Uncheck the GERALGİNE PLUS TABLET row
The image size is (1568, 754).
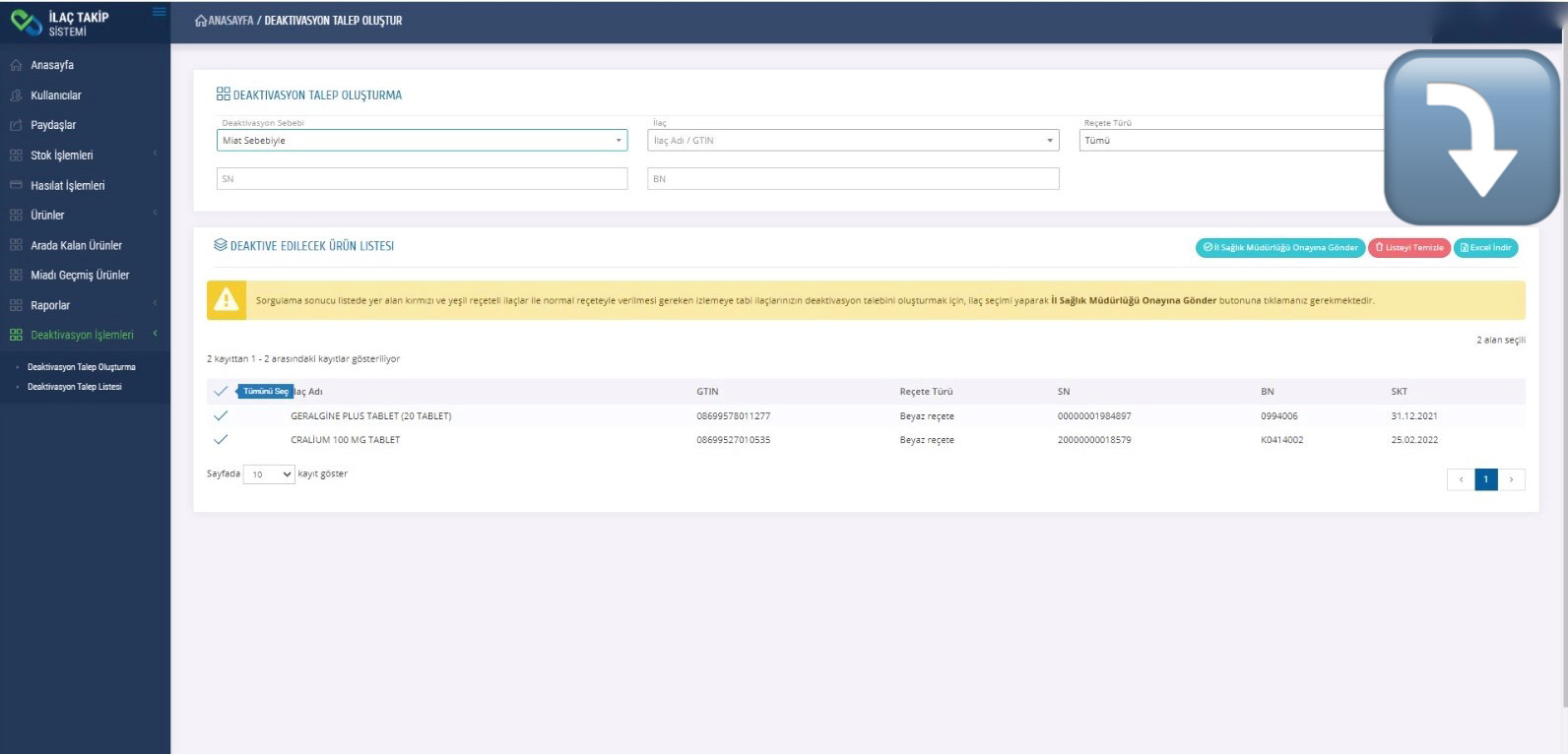point(221,416)
